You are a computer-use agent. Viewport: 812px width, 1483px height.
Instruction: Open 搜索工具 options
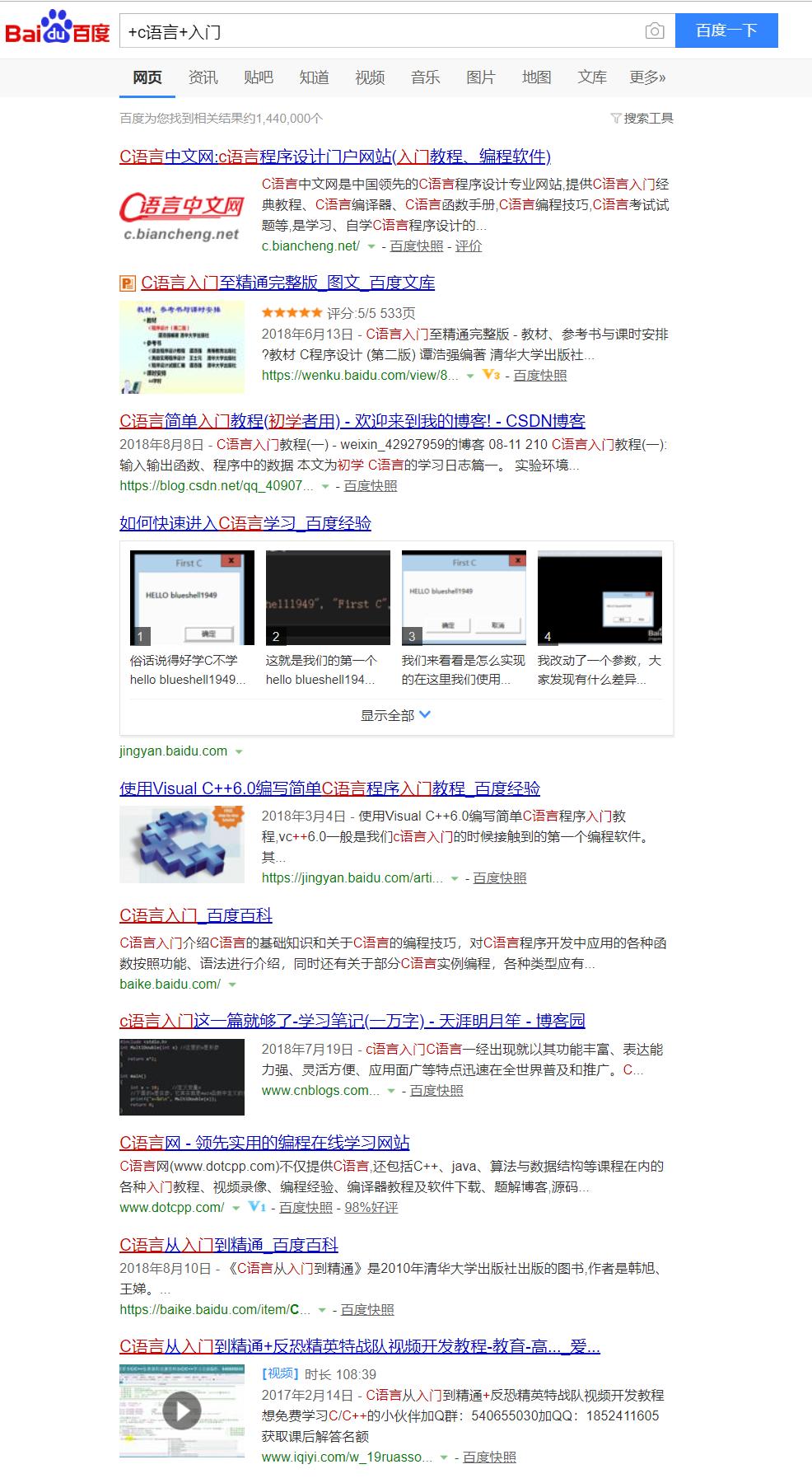(648, 119)
